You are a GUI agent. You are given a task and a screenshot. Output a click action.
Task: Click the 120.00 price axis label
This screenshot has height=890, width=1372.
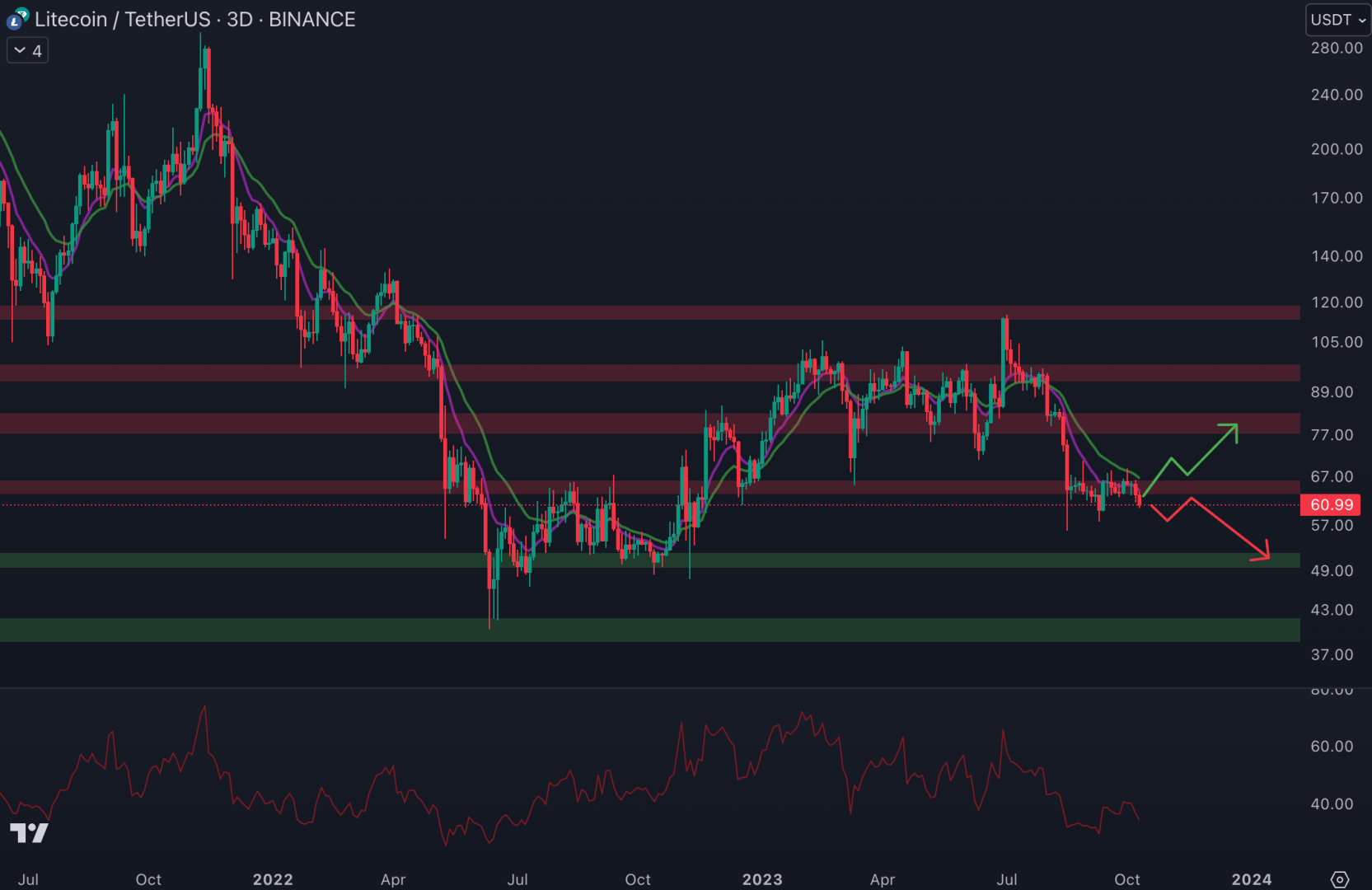point(1337,302)
